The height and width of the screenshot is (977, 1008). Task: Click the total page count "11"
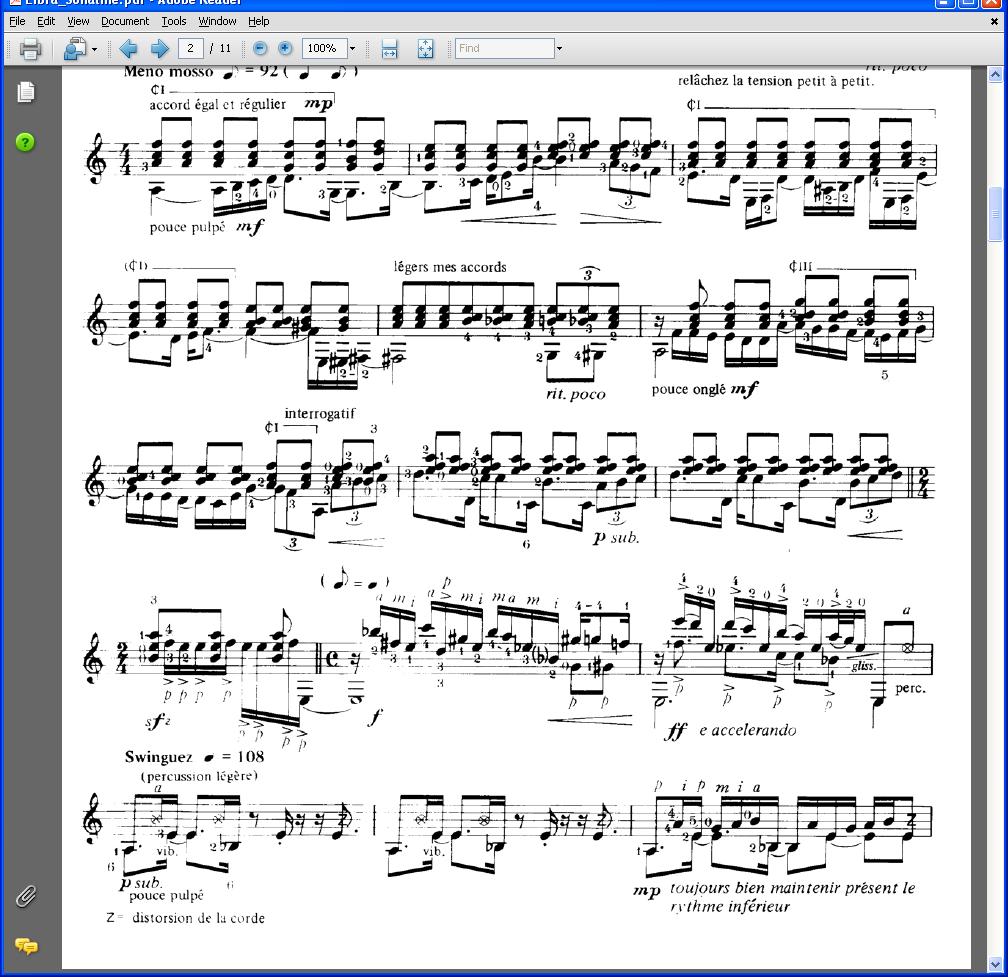coord(225,48)
